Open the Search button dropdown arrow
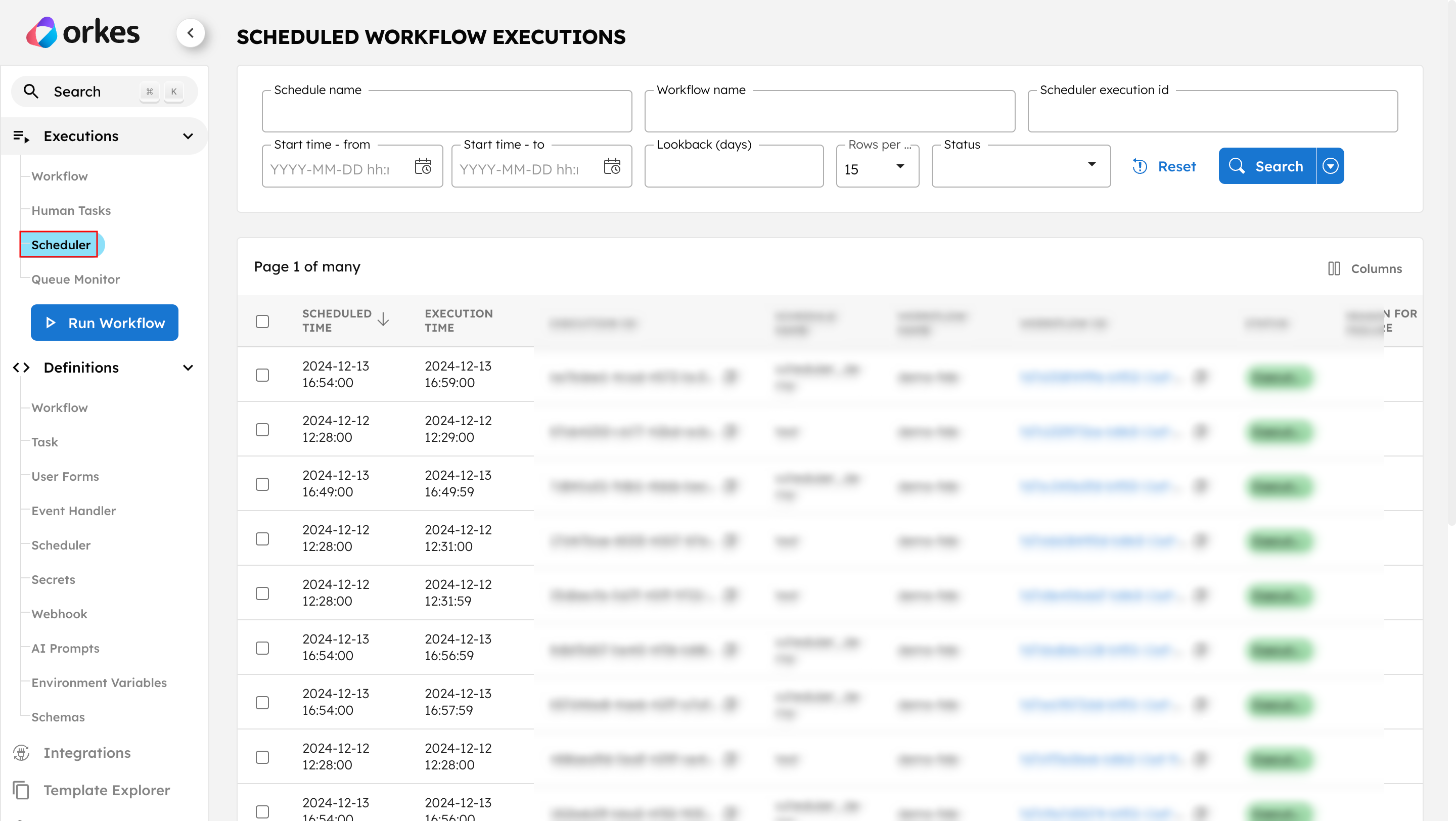The image size is (1456, 821). [1331, 166]
